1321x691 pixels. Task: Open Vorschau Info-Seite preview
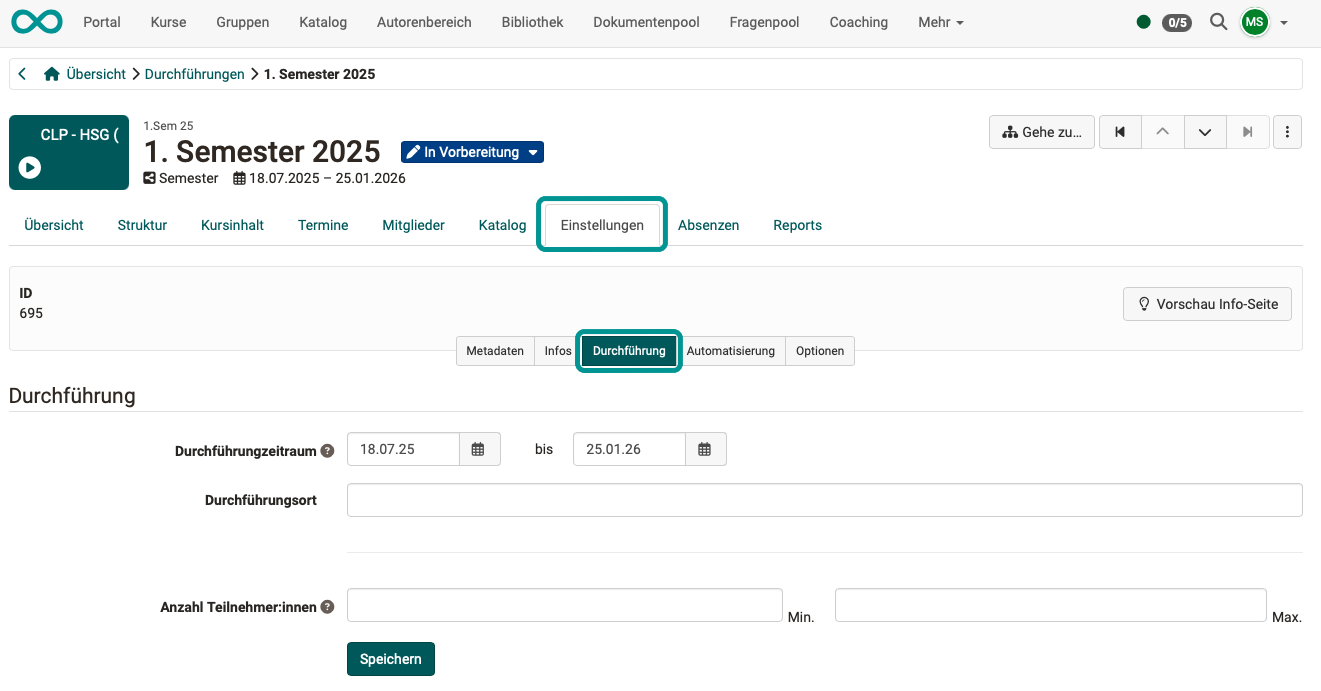[x=1207, y=303]
